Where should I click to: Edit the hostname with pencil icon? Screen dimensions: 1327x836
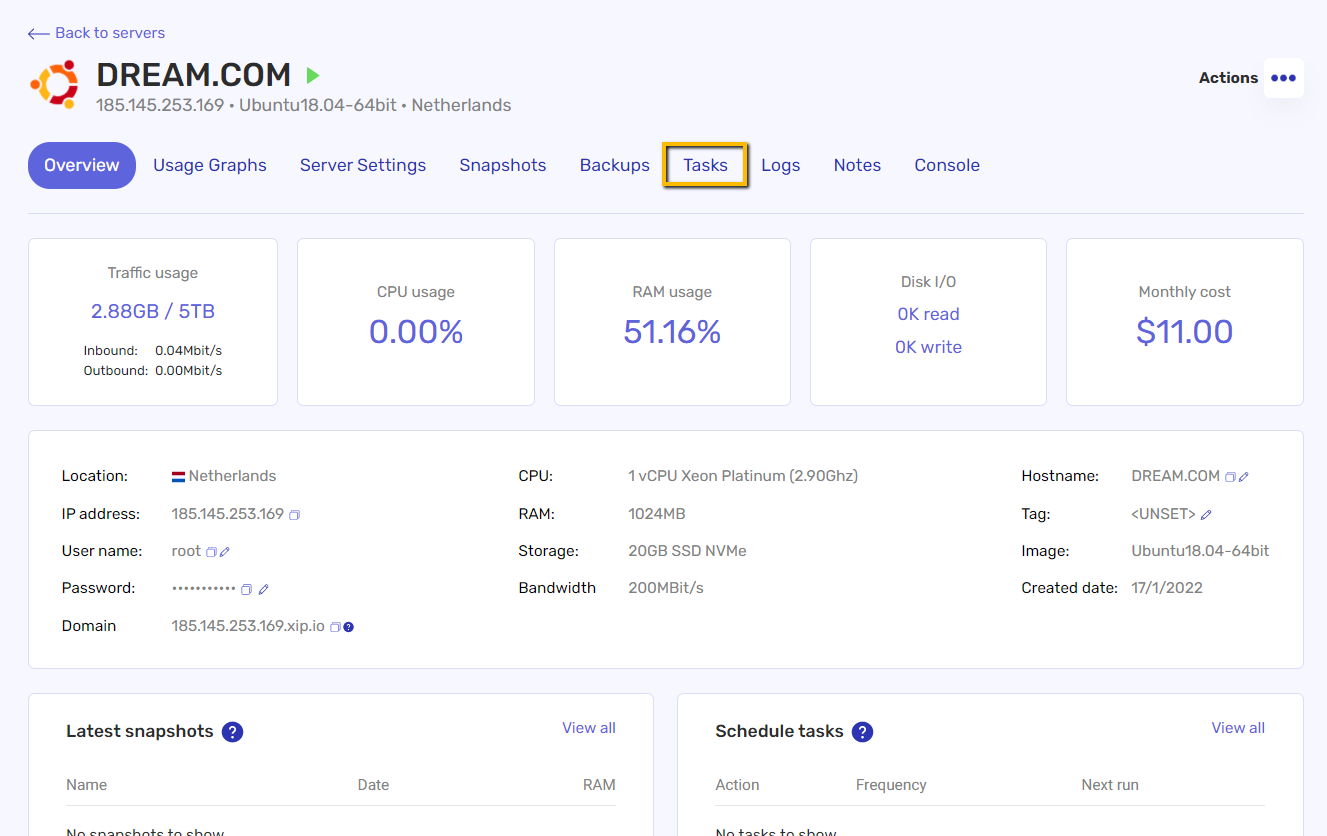click(x=1244, y=477)
